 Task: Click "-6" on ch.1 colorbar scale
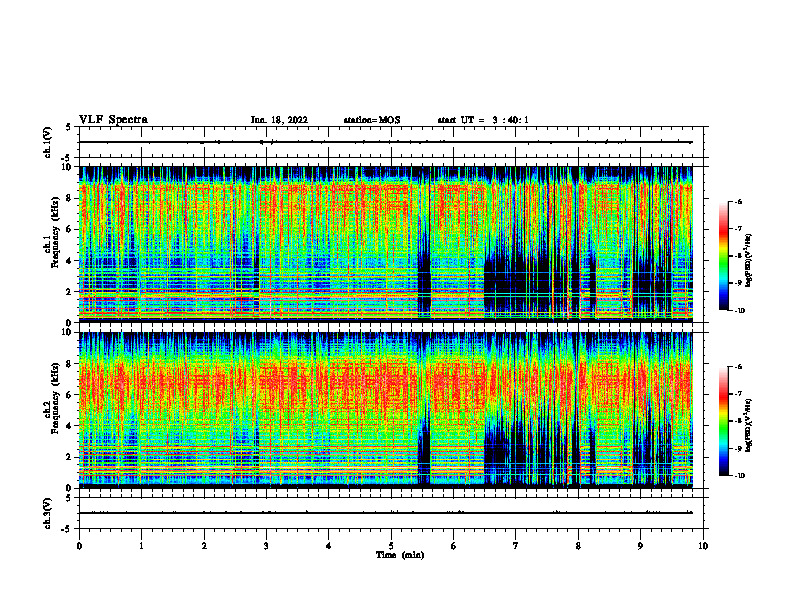[x=738, y=202]
